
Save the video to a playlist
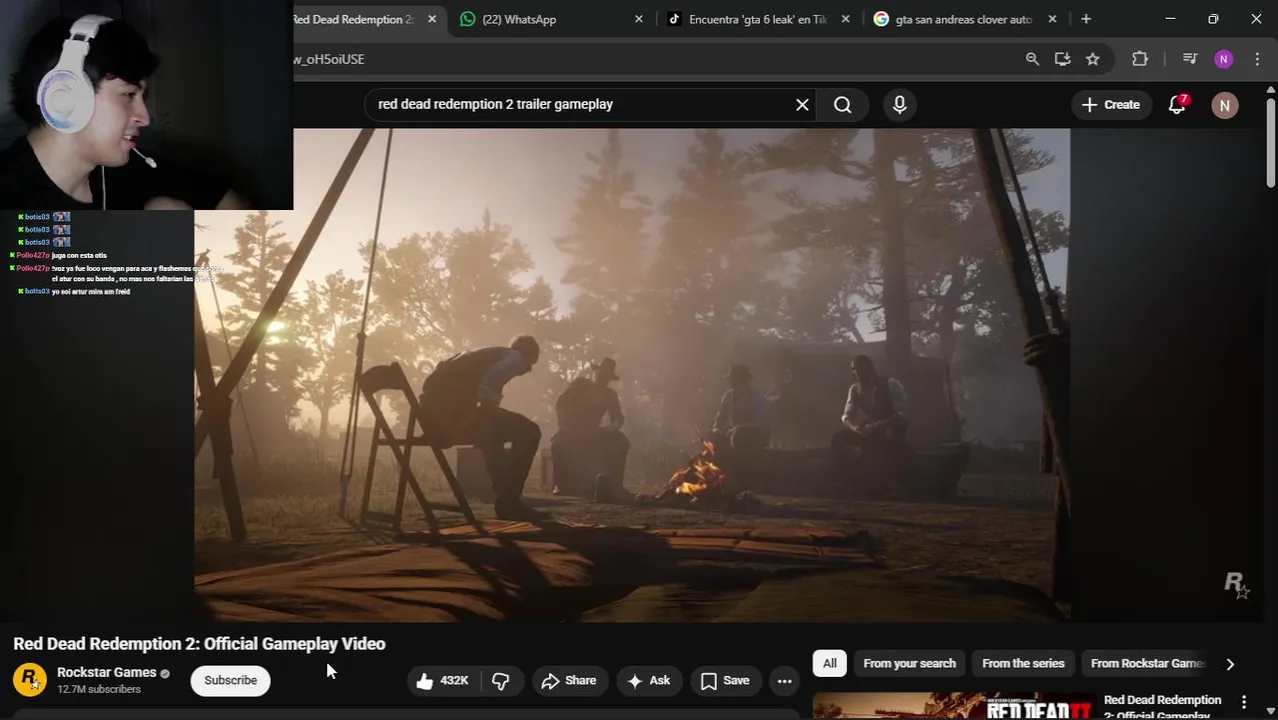tap(724, 680)
